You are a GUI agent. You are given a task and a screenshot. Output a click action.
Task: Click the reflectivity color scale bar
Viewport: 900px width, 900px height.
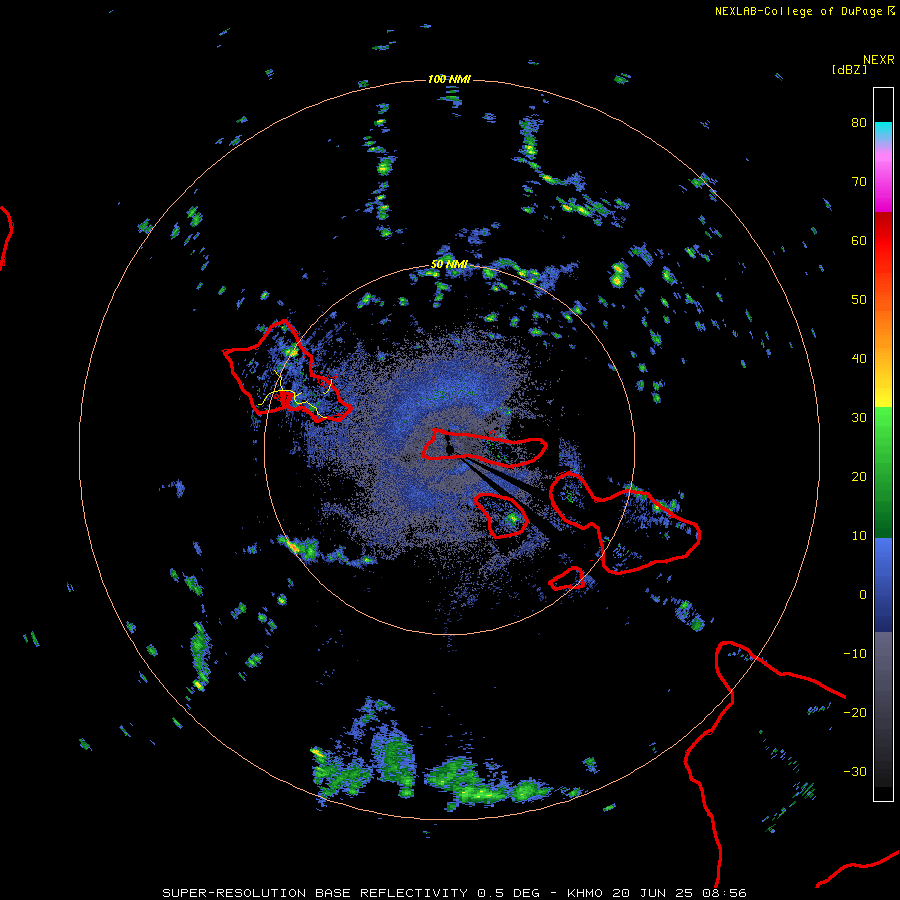pos(883,444)
